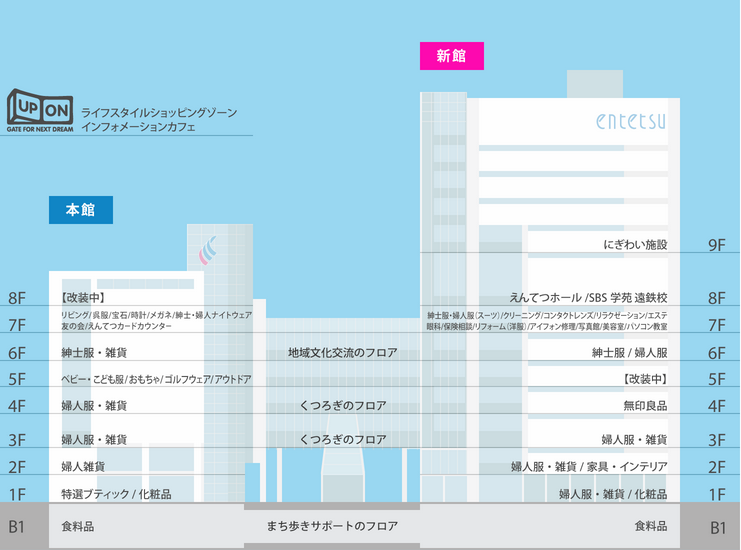This screenshot has width=741, height=550.
Task: Click the 9F floor number on the right
Action: [x=716, y=244]
